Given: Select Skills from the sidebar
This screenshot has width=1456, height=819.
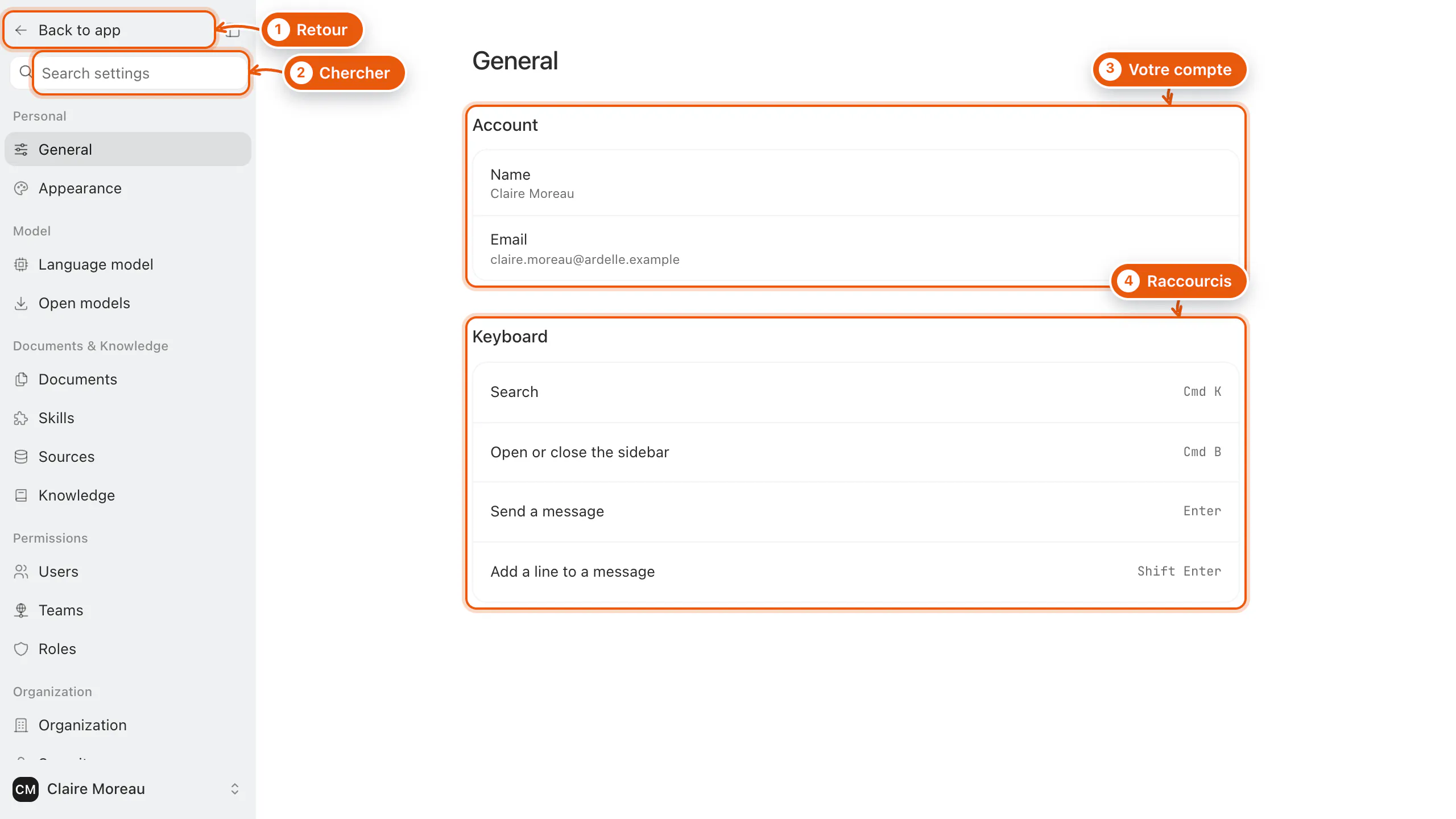Looking at the screenshot, I should [128, 418].
